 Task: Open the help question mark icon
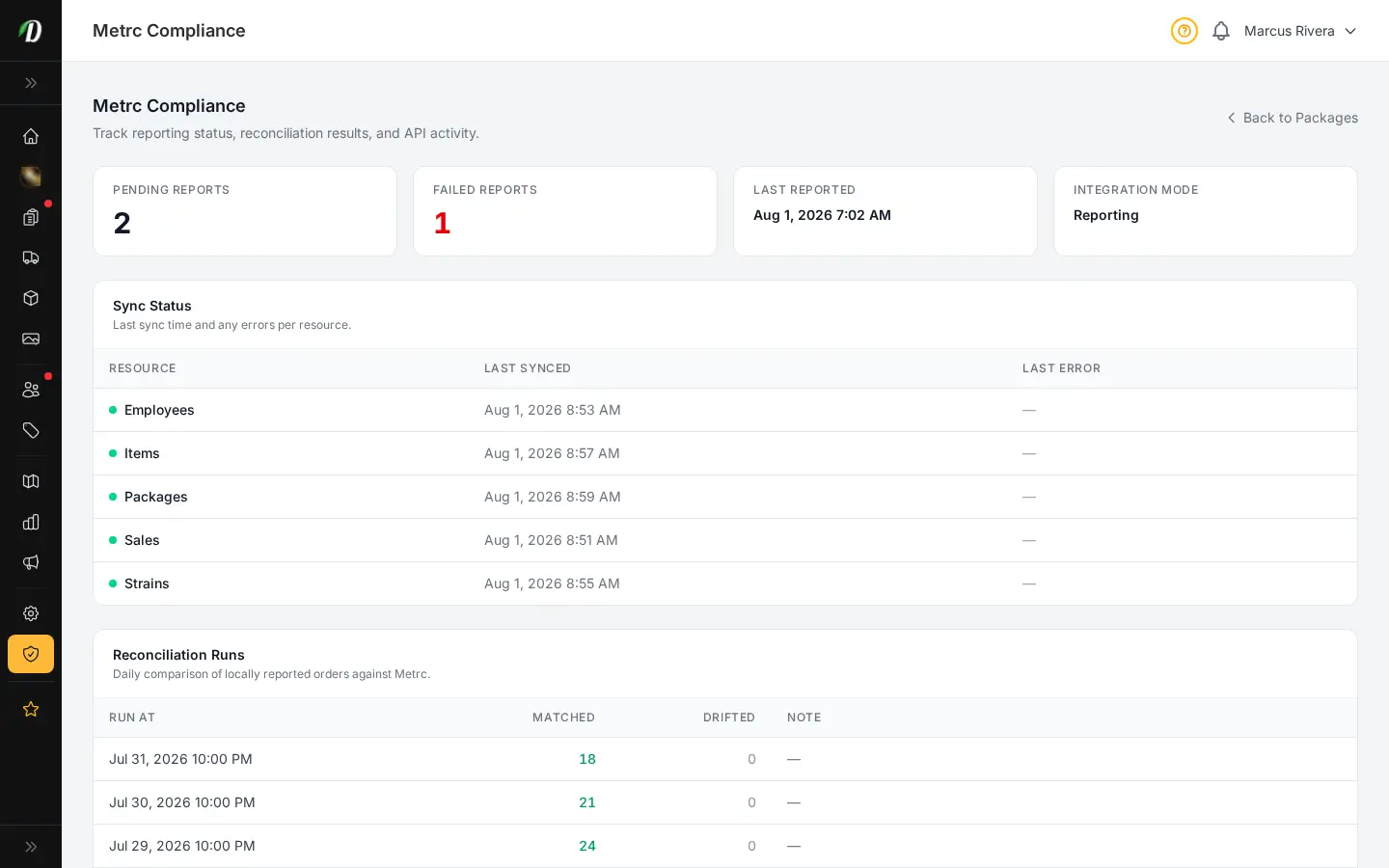point(1185,31)
